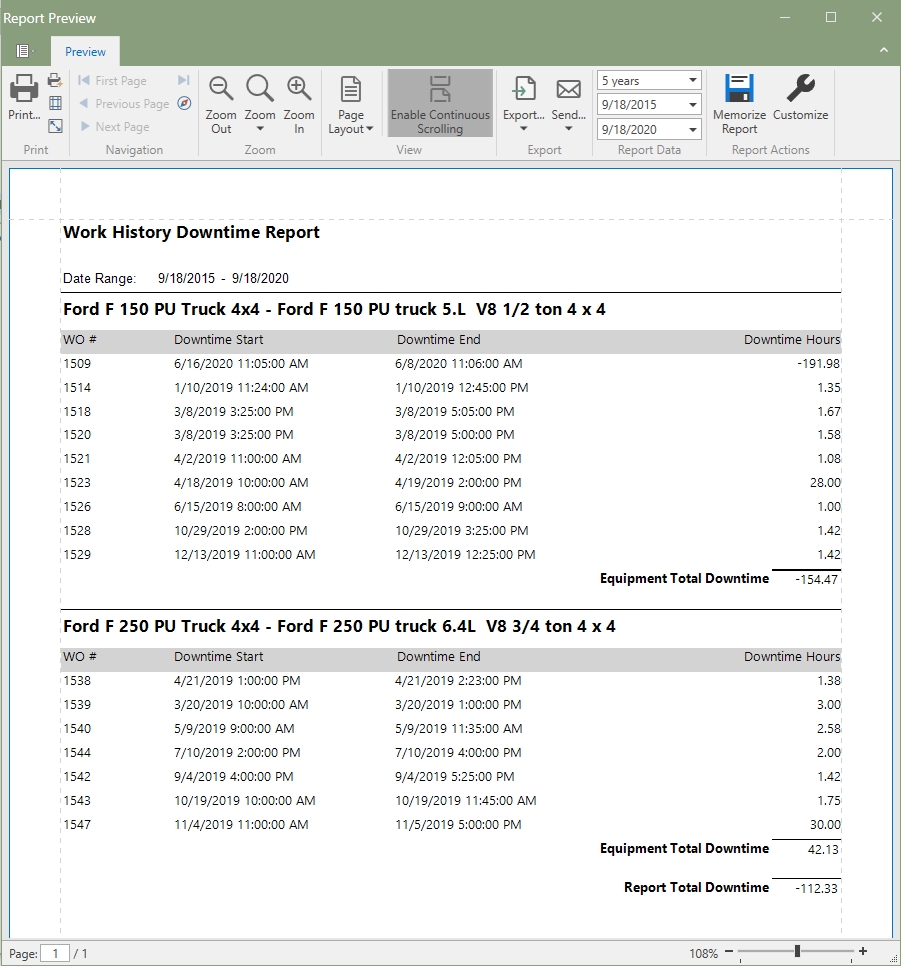Minimize the Report Preview window
Screen dimensions: 901x966
tap(785, 17)
